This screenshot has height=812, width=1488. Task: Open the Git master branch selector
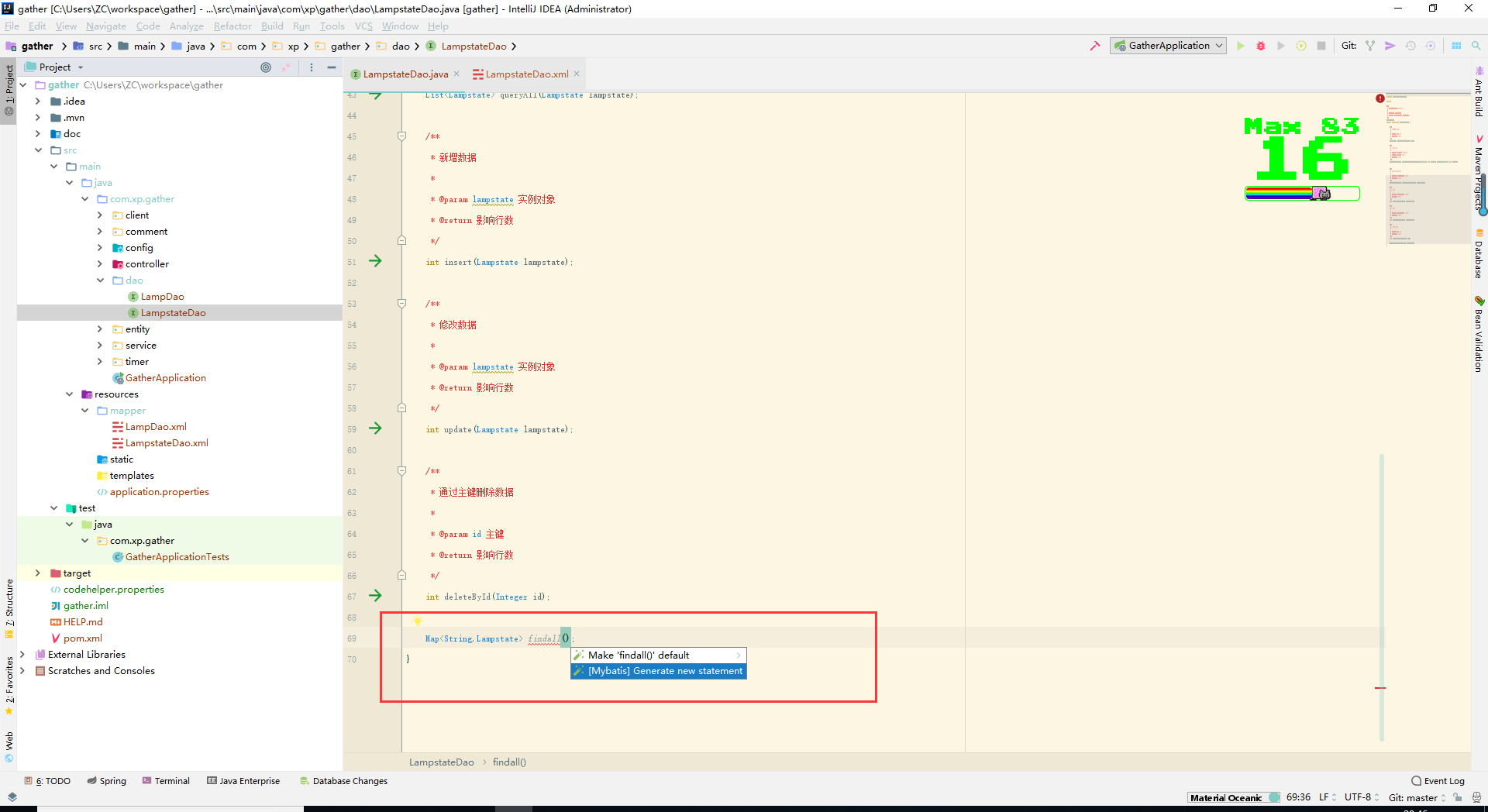pos(1417,797)
